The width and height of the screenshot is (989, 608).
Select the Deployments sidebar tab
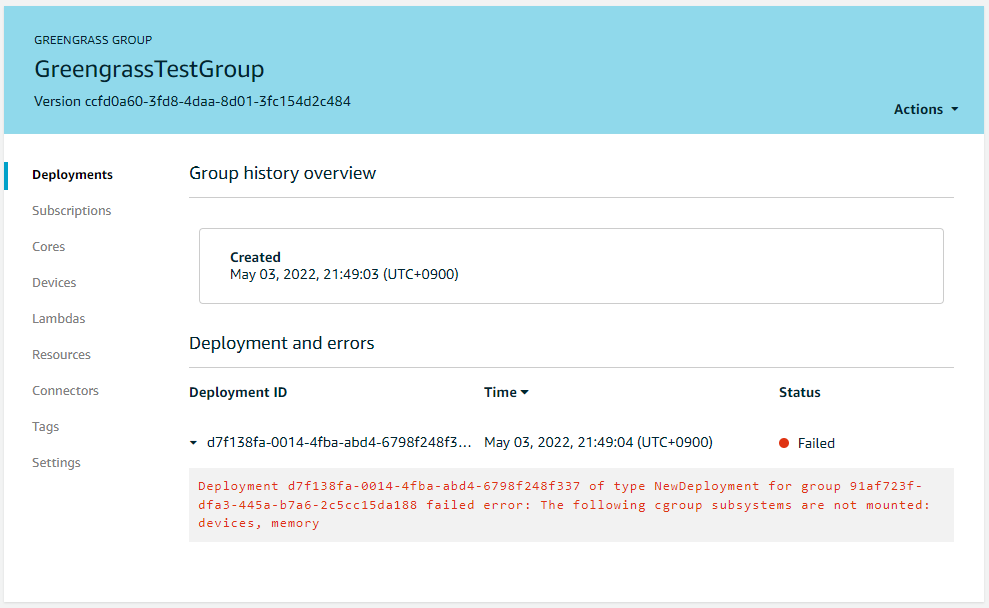click(73, 175)
